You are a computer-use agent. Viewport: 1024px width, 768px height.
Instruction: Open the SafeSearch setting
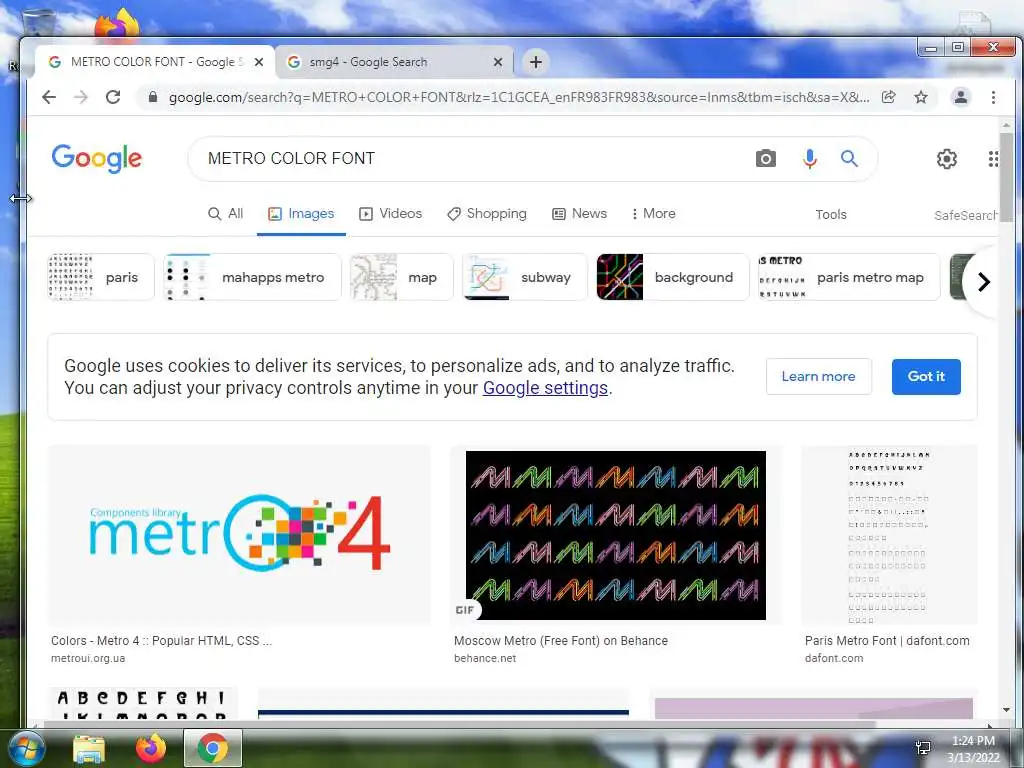(965, 215)
